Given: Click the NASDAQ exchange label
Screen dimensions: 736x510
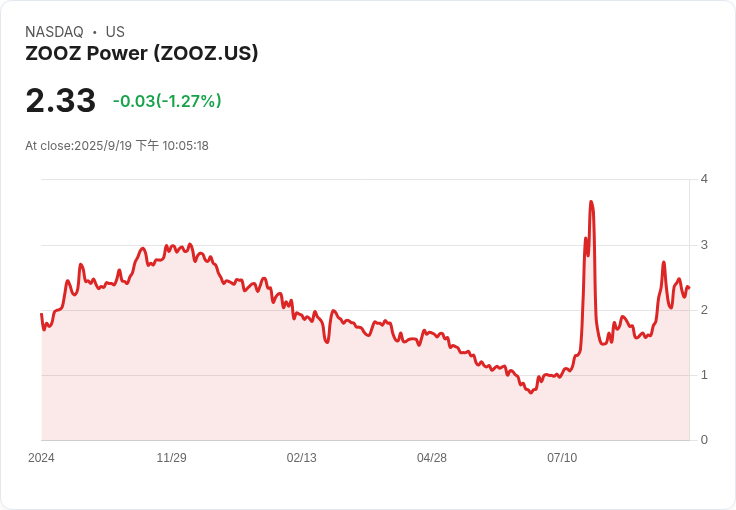Looking at the screenshot, I should (x=54, y=32).
